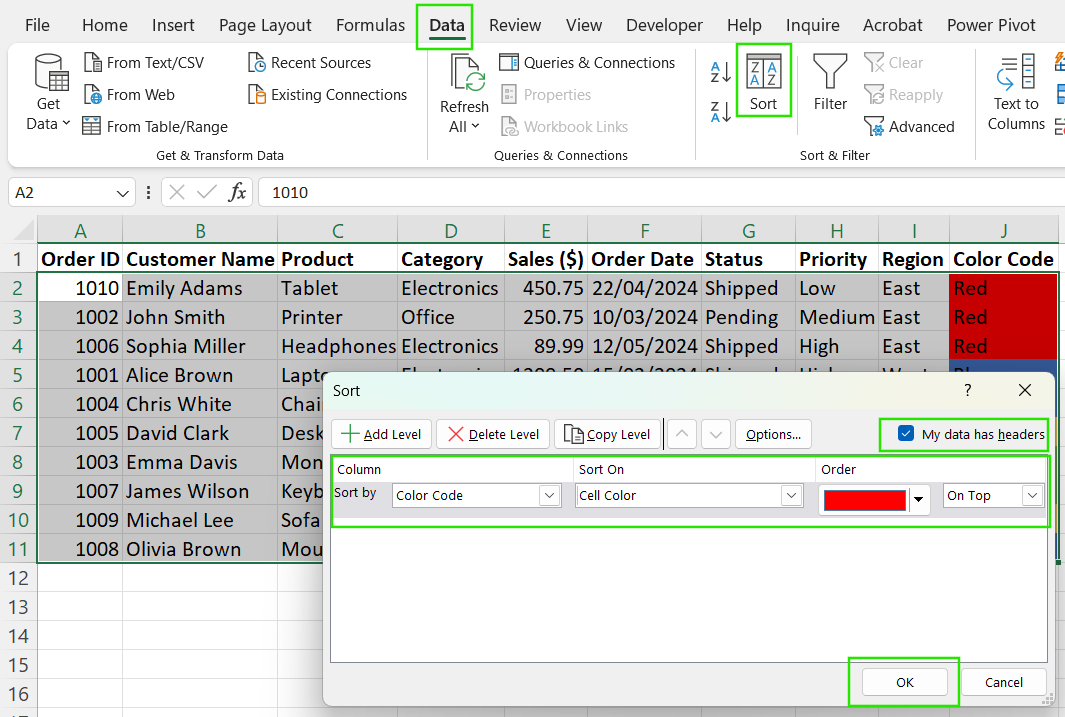Image resolution: width=1065 pixels, height=717 pixels.
Task: Import data From Text/CSV
Action: tap(143, 62)
